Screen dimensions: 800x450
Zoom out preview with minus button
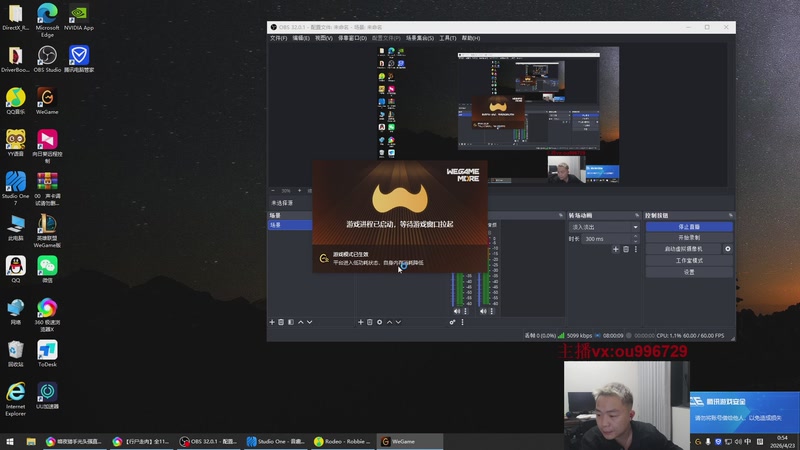click(273, 191)
